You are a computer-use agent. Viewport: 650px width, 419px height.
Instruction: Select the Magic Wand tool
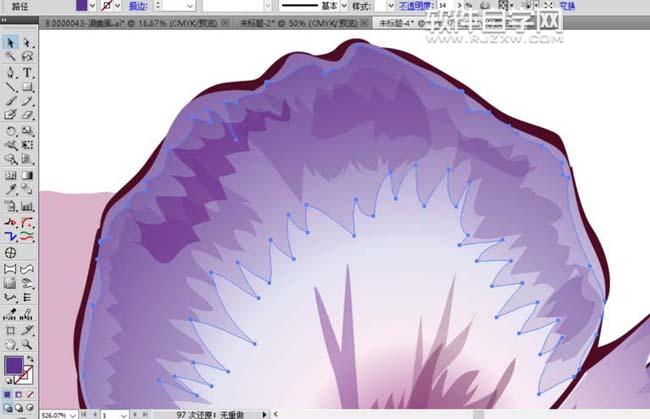[x=10, y=56]
